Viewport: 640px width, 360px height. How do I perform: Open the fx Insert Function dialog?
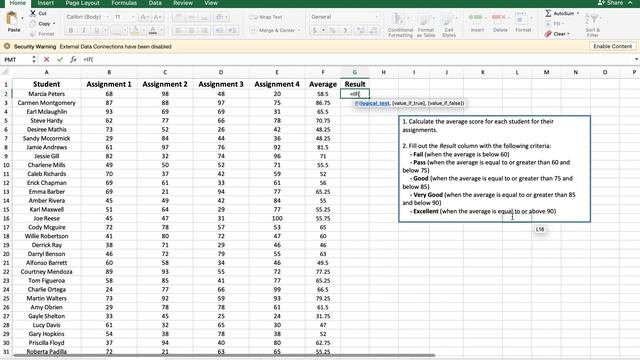click(73, 60)
